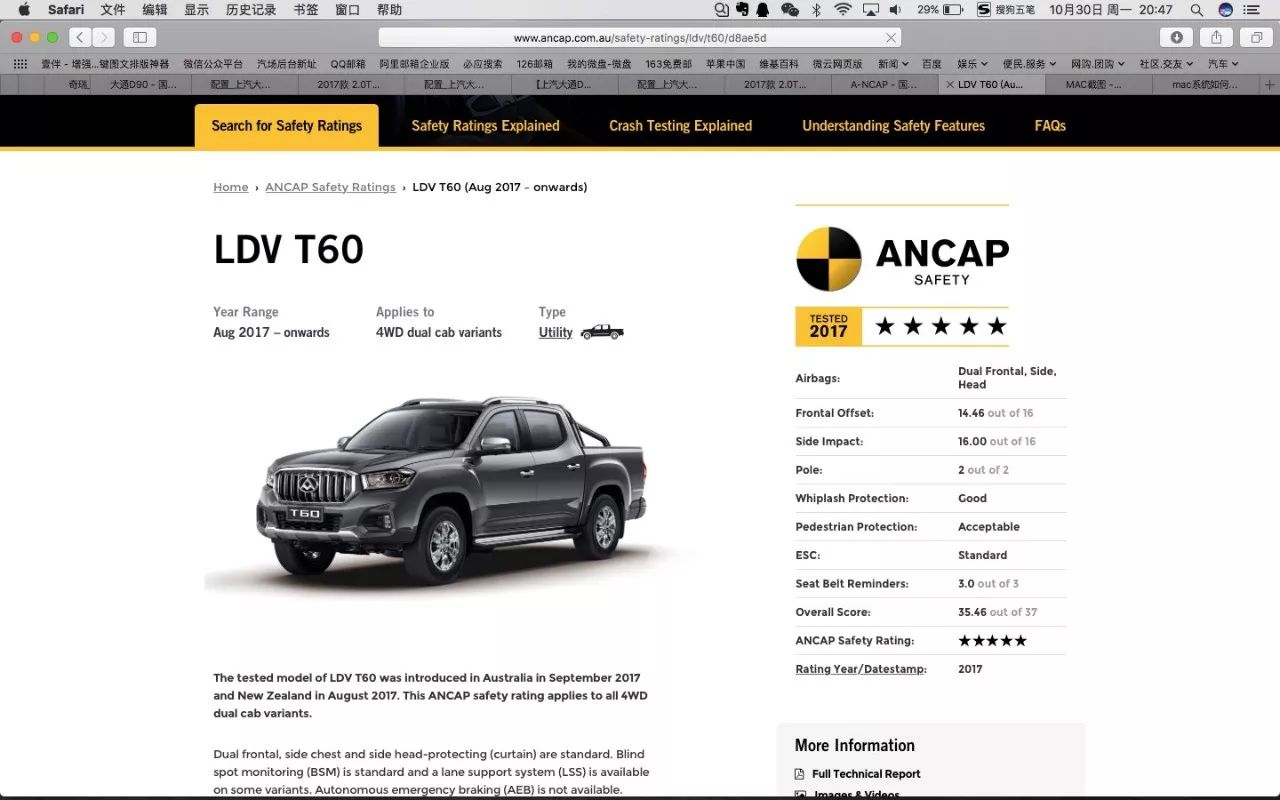
Task: Click the Overall Score value 35.46
Action: tap(972, 612)
